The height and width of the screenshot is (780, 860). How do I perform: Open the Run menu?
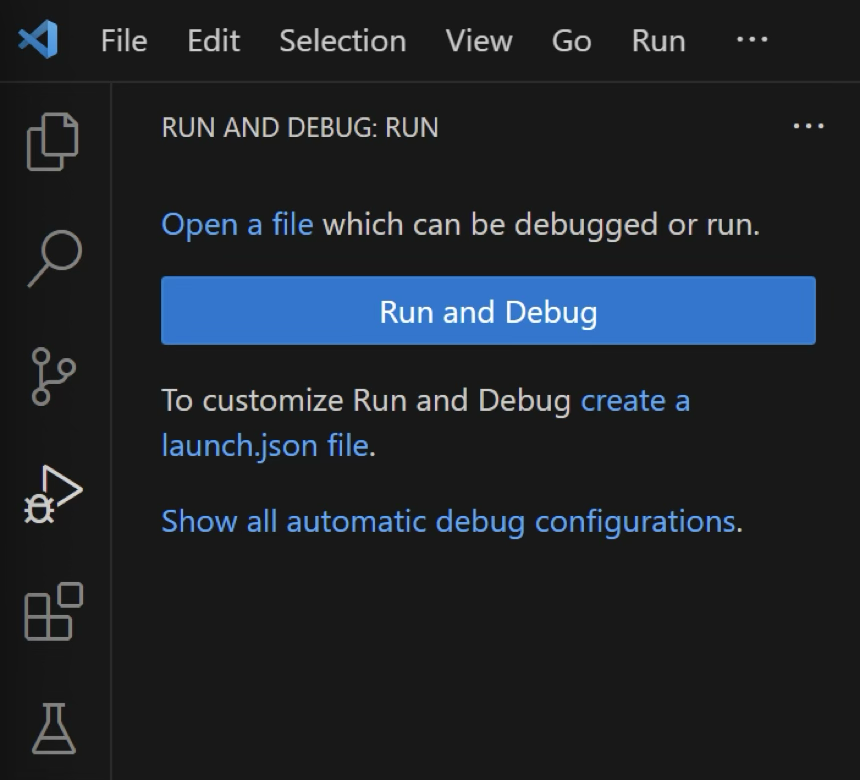[x=657, y=40]
